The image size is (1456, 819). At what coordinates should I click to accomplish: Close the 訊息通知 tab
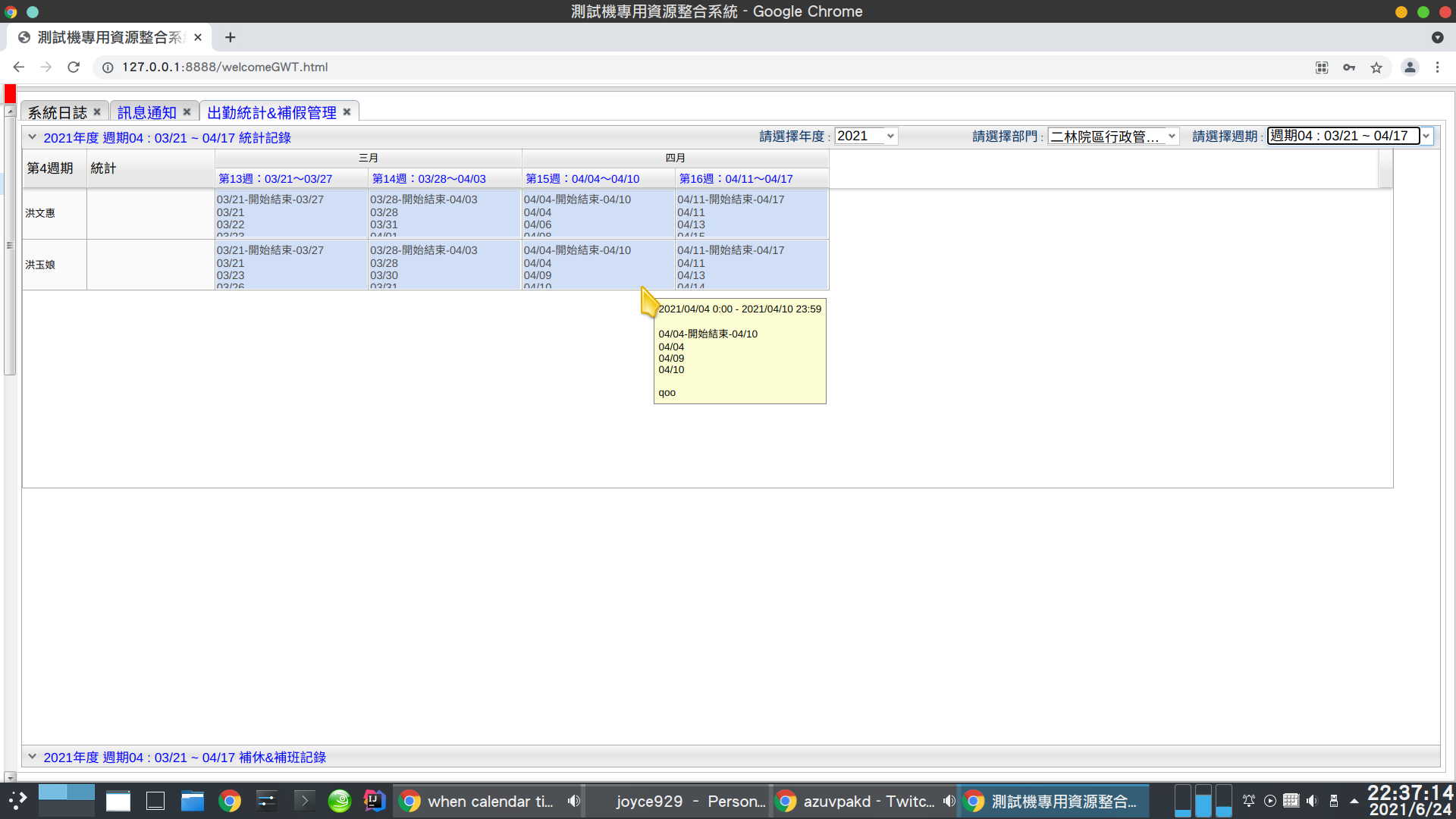(x=187, y=112)
